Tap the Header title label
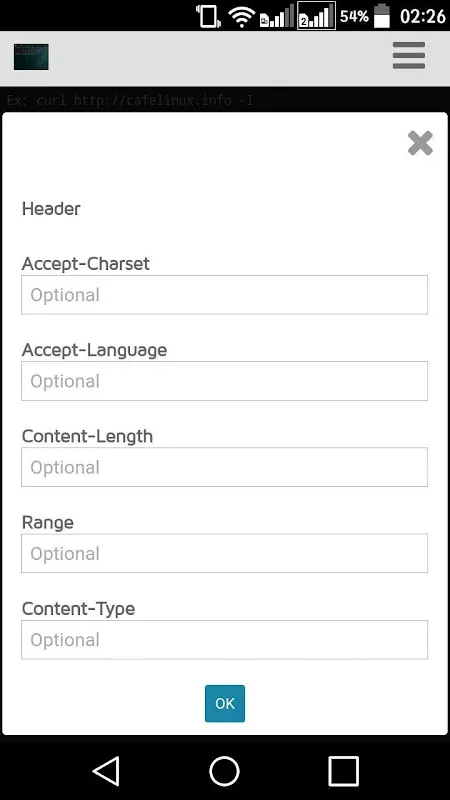450x800 pixels. point(51,209)
